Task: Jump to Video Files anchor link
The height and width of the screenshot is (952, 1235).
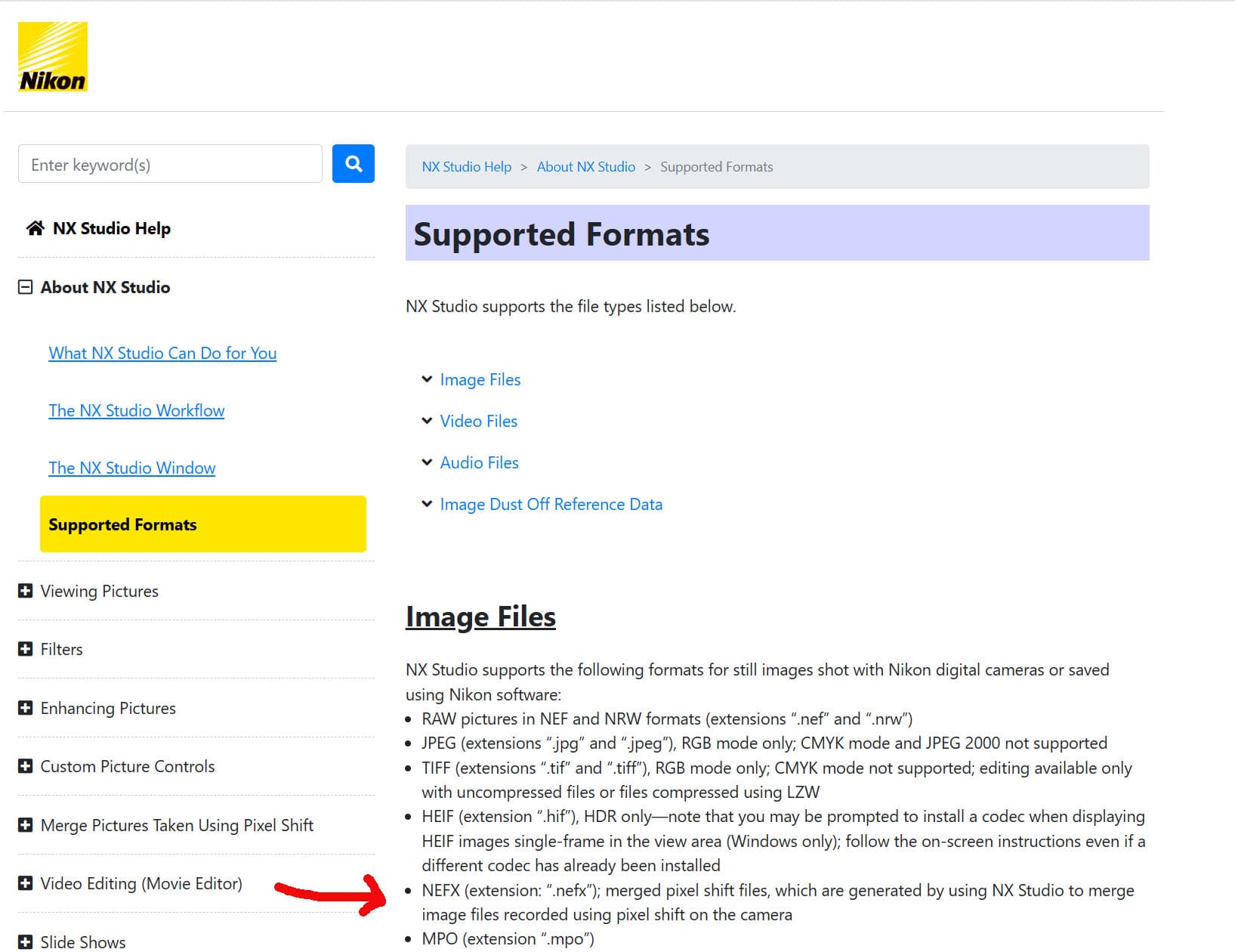Action: 478,421
